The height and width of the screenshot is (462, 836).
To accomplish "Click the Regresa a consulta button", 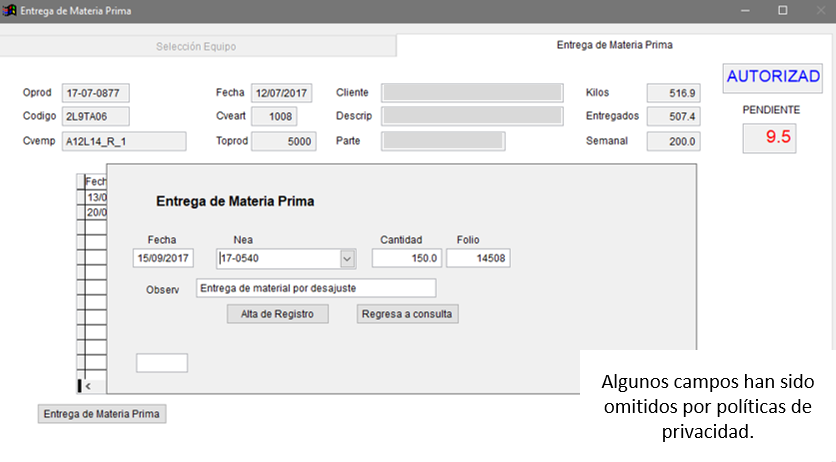I will point(408,314).
